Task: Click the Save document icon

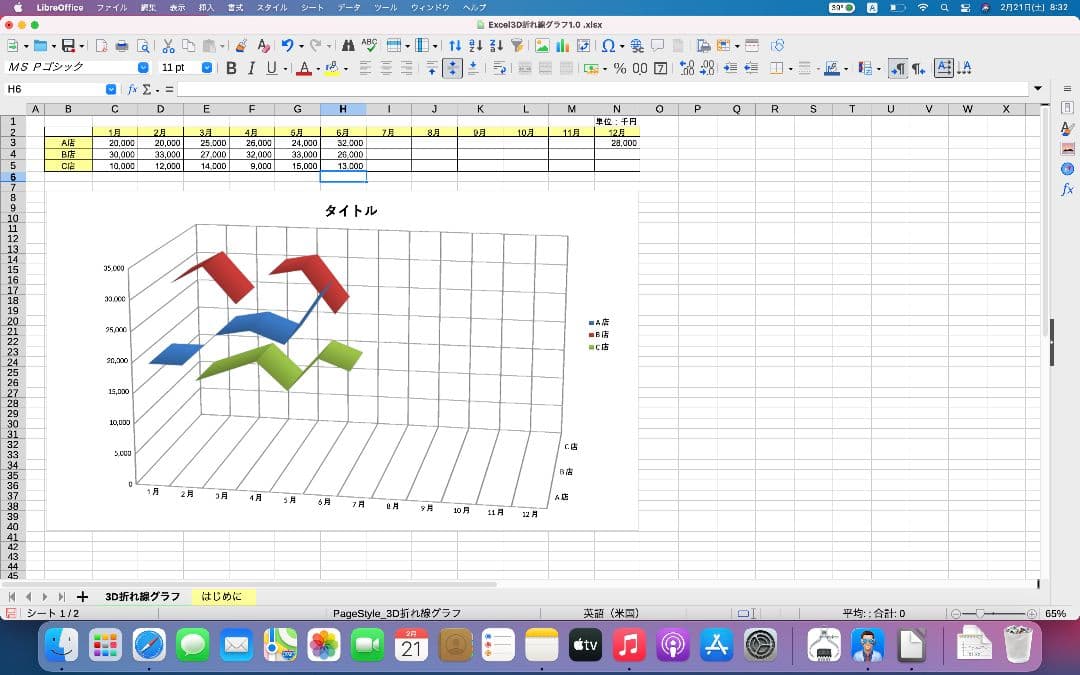Action: [68, 45]
